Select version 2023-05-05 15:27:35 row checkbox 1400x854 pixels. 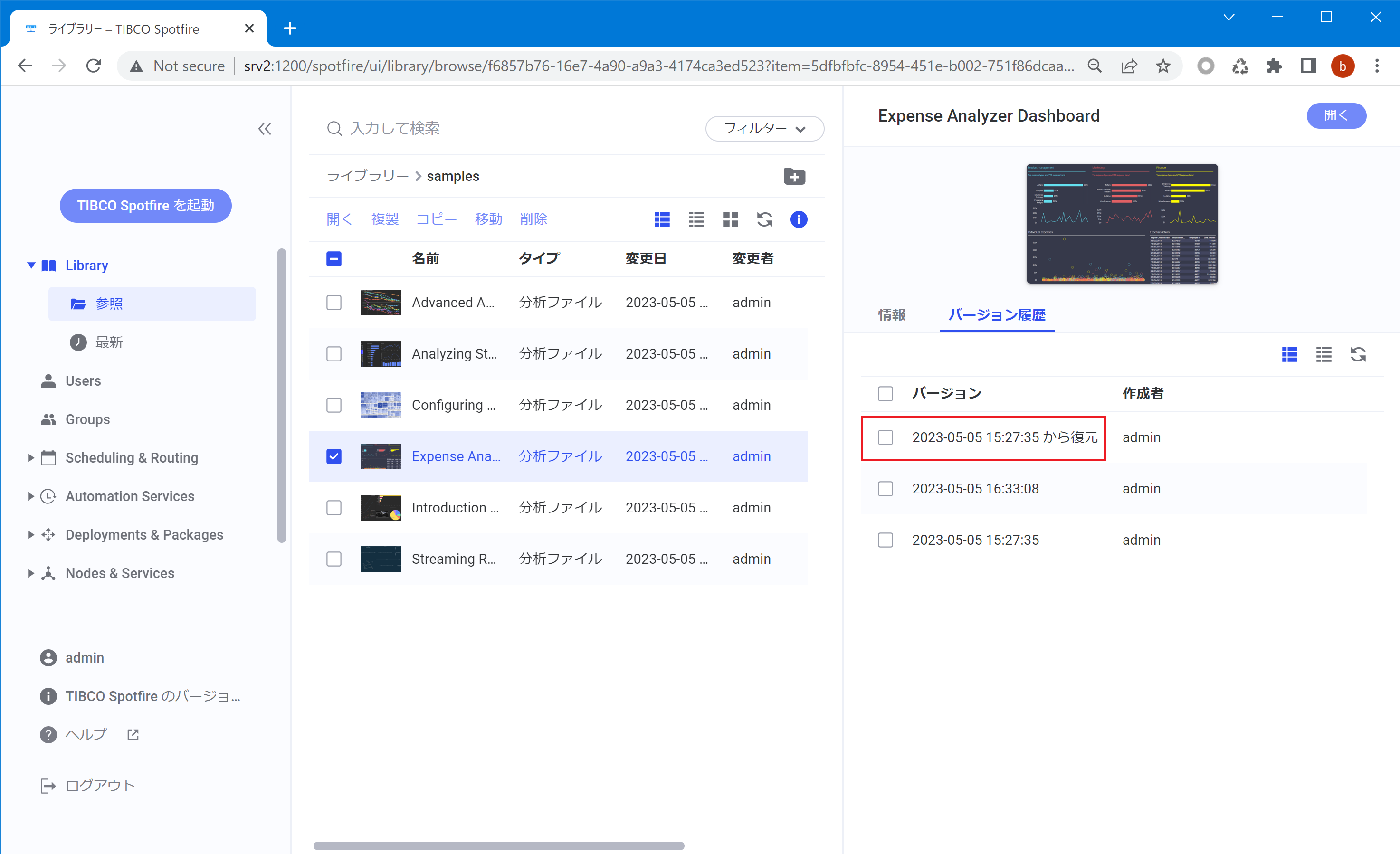point(885,541)
